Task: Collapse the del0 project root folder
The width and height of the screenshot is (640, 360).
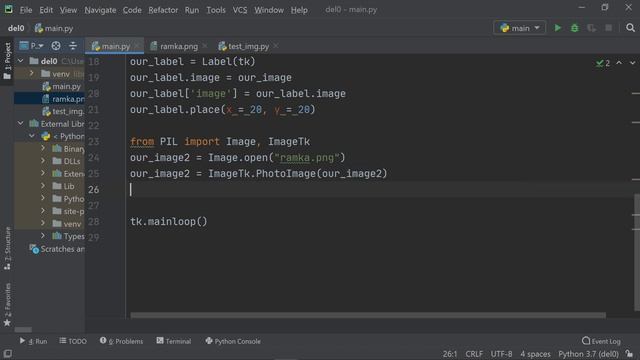Action: [20, 61]
